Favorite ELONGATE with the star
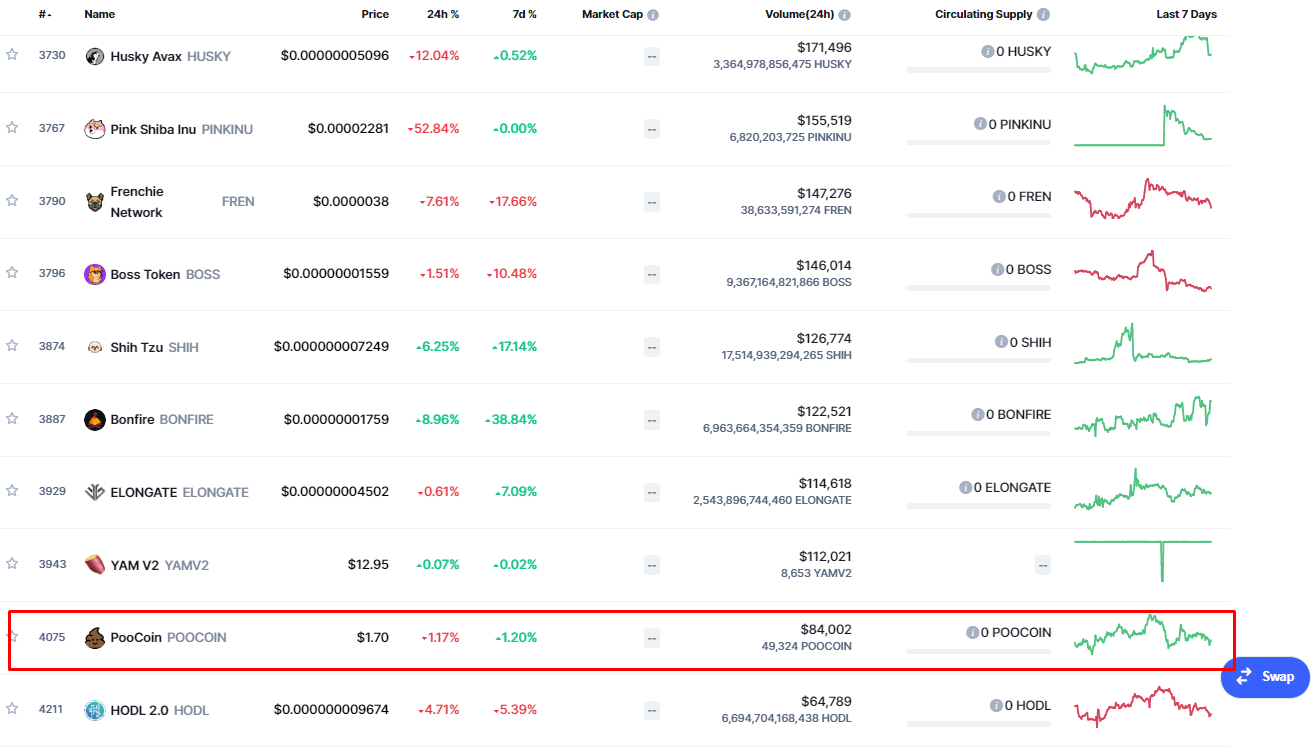1316x747 pixels. click(12, 490)
